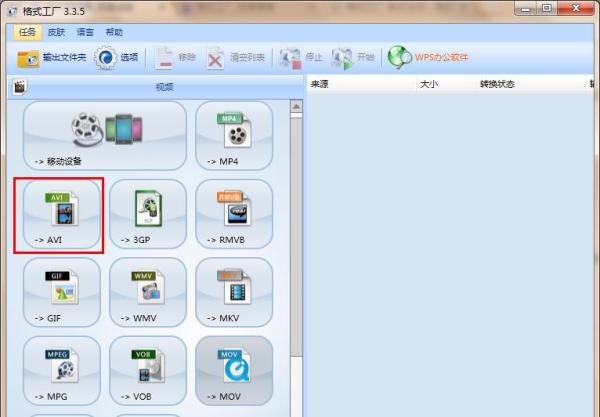Open the 皮肤 menu

(x=56, y=33)
